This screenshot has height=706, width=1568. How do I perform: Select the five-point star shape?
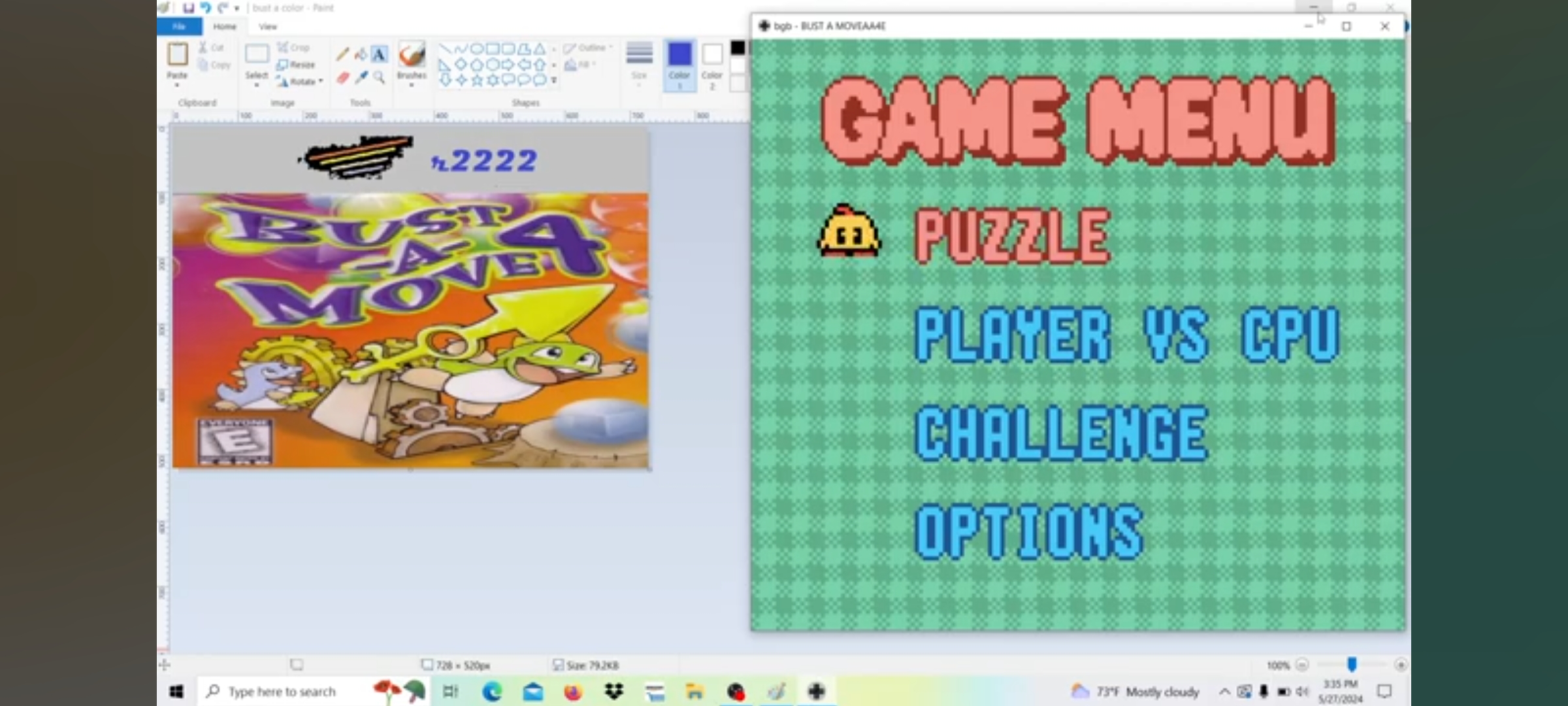click(477, 80)
